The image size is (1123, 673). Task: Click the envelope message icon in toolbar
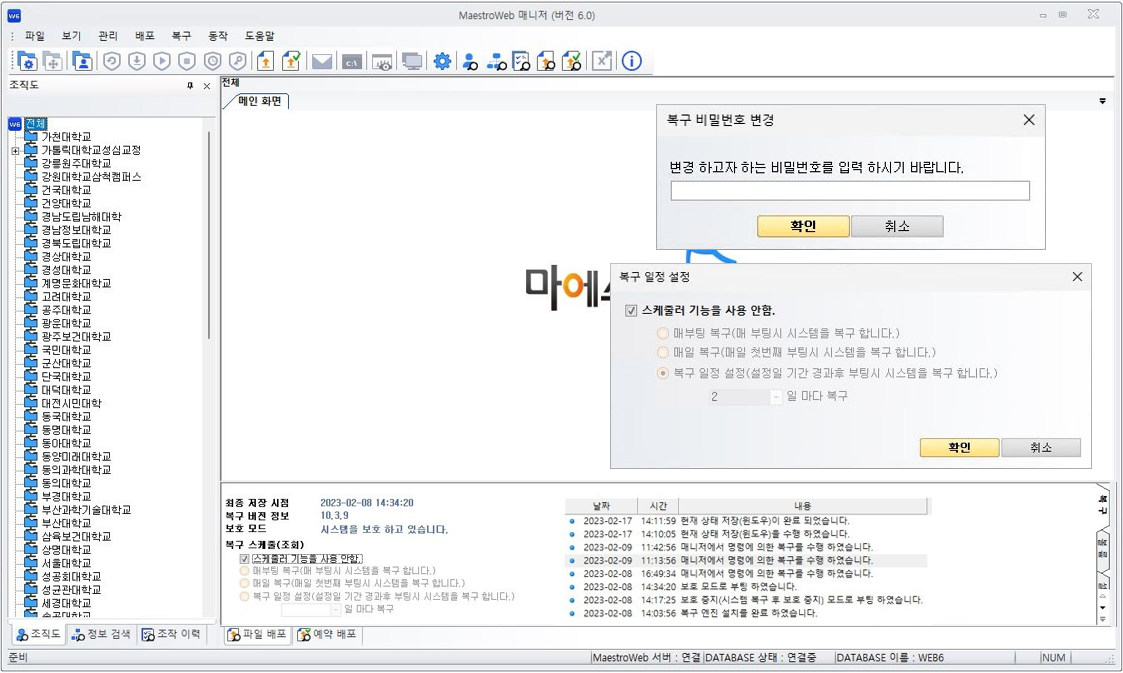point(321,61)
